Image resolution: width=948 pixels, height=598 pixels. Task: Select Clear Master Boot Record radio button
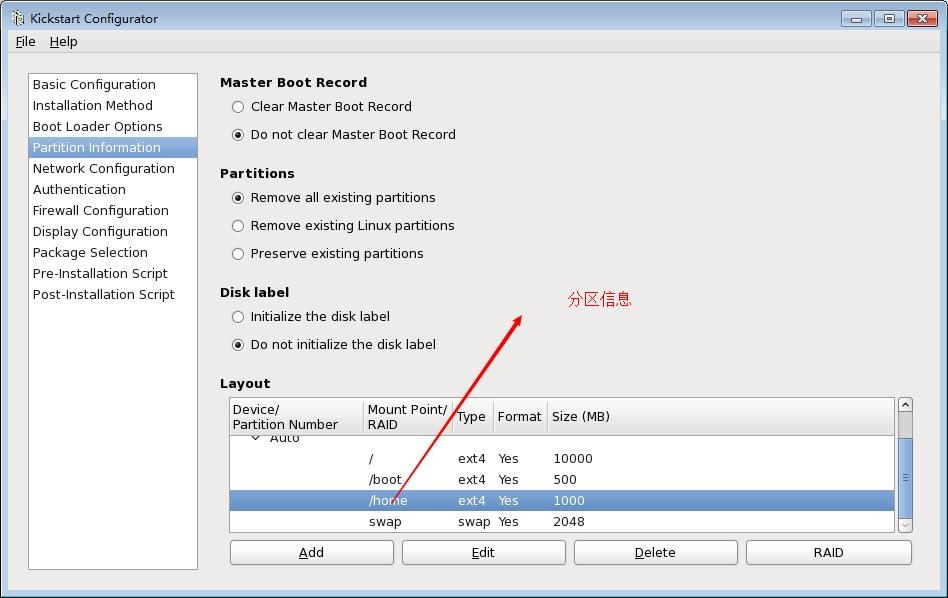coord(238,107)
